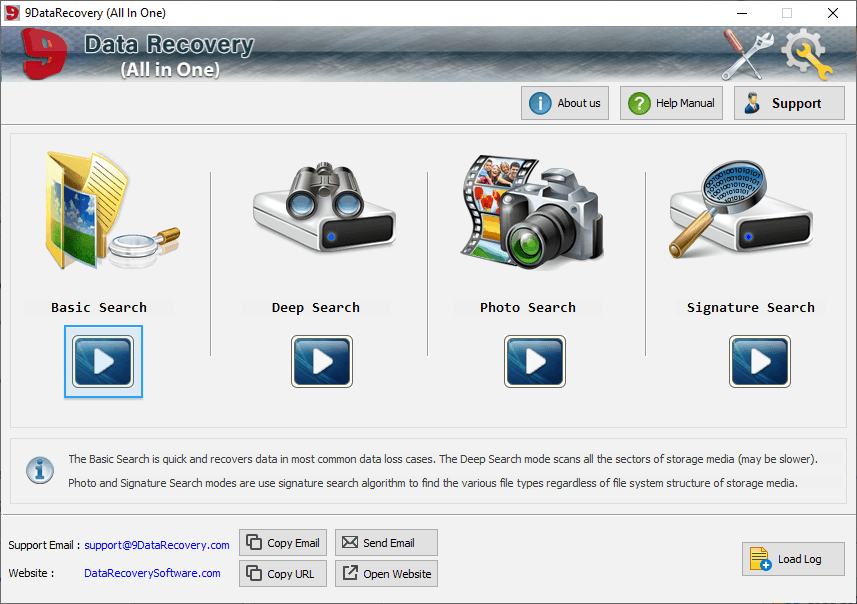Click the Data Recovery banner title text
The image size is (857, 604).
[x=169, y=44]
